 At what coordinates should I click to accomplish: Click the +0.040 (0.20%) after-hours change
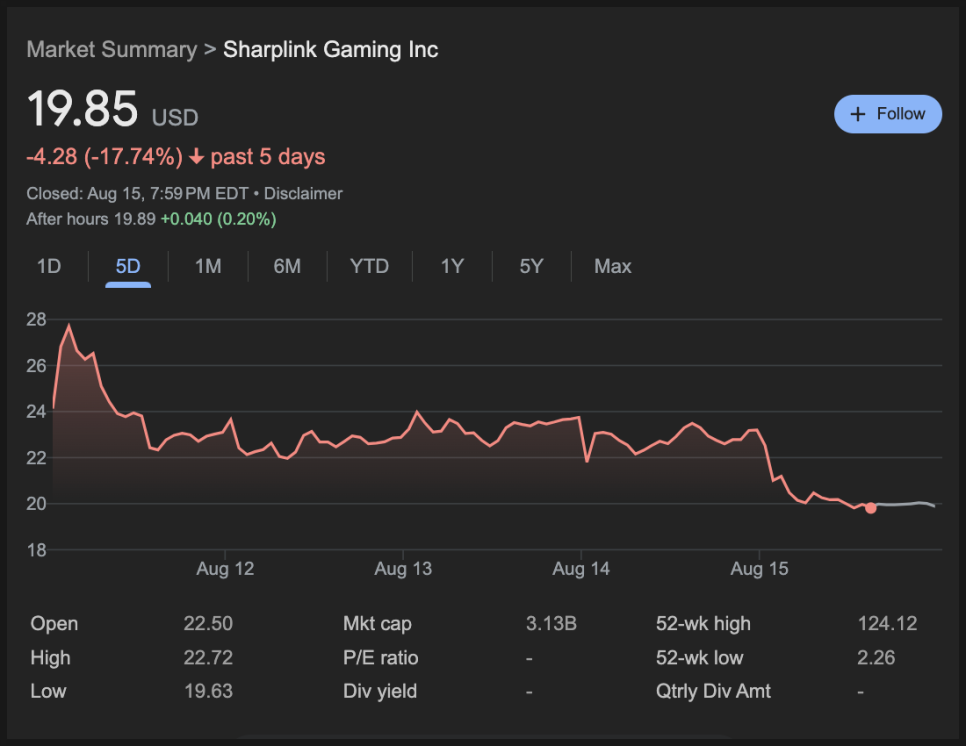(218, 219)
